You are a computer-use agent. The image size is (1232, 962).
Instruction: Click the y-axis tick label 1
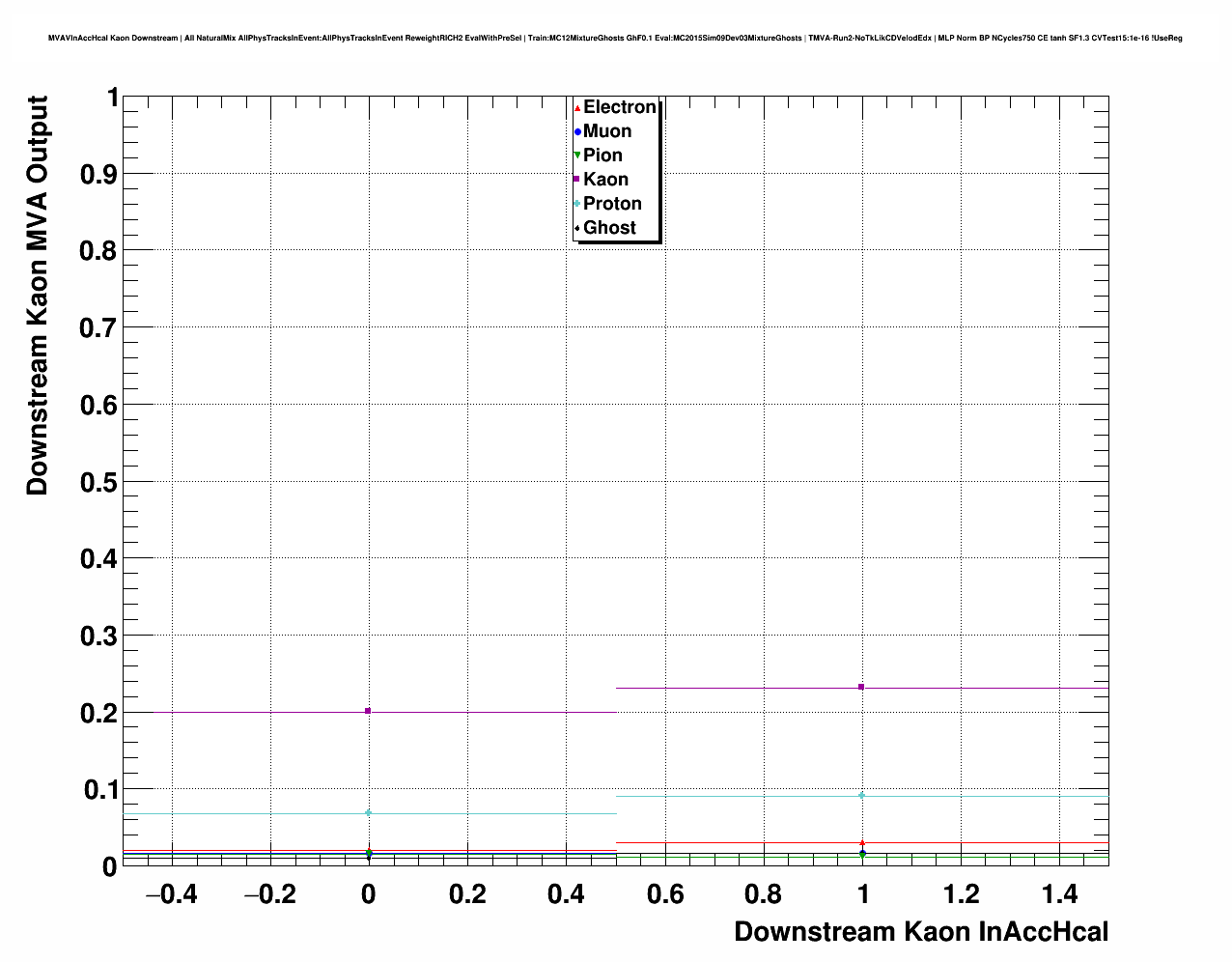tap(113, 98)
